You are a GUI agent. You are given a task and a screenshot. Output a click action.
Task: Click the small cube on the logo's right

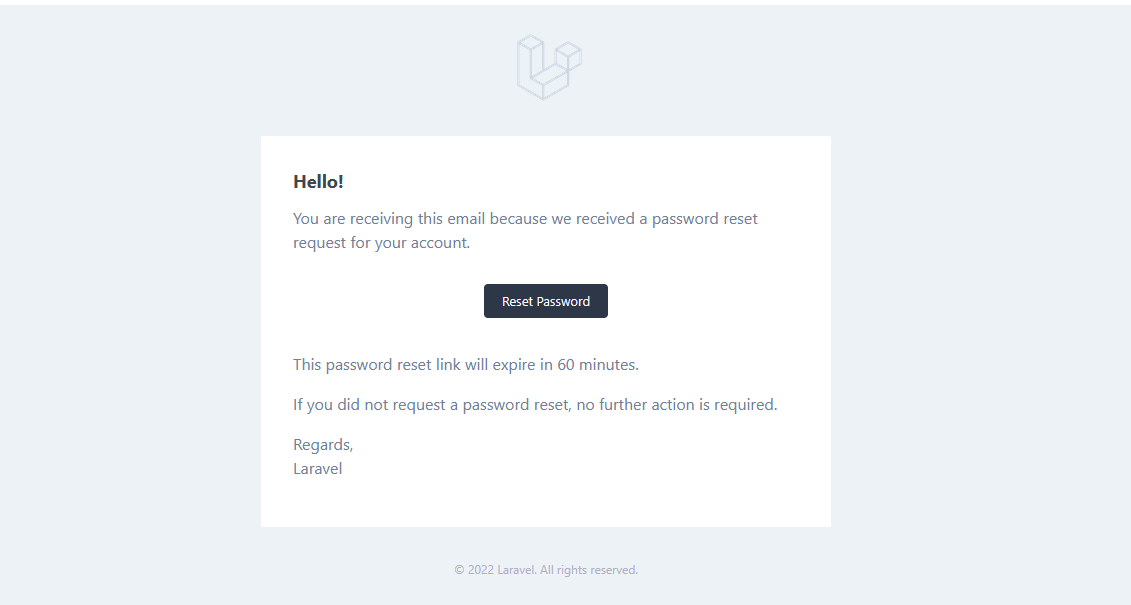[569, 55]
